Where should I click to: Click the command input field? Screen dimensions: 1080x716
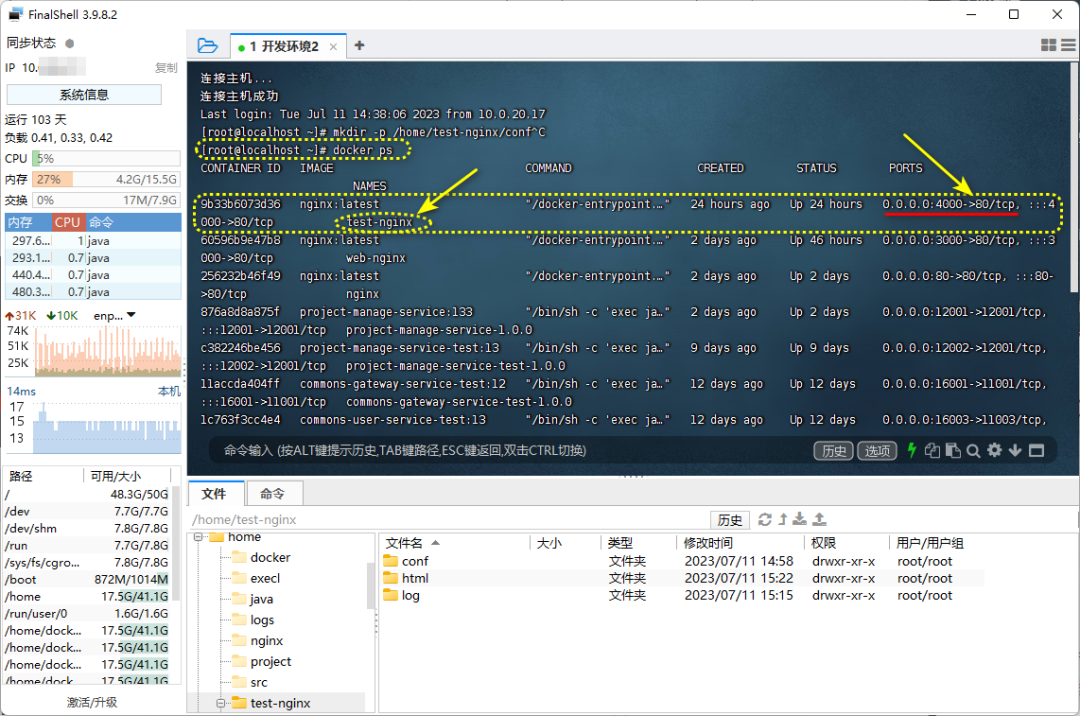(x=510, y=450)
